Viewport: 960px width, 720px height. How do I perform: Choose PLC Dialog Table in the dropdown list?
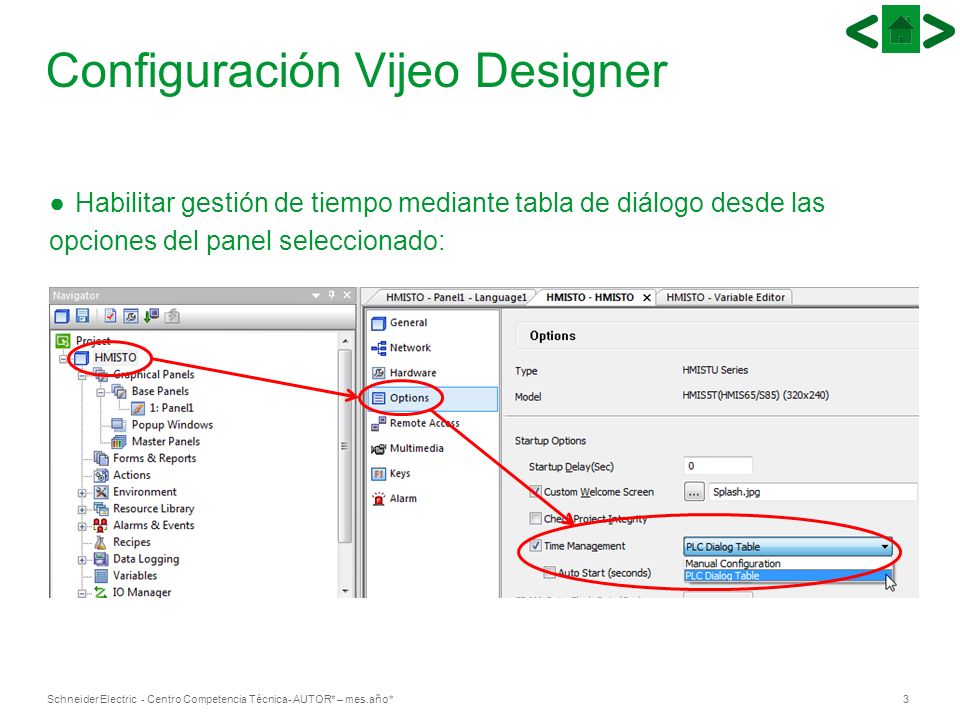787,576
